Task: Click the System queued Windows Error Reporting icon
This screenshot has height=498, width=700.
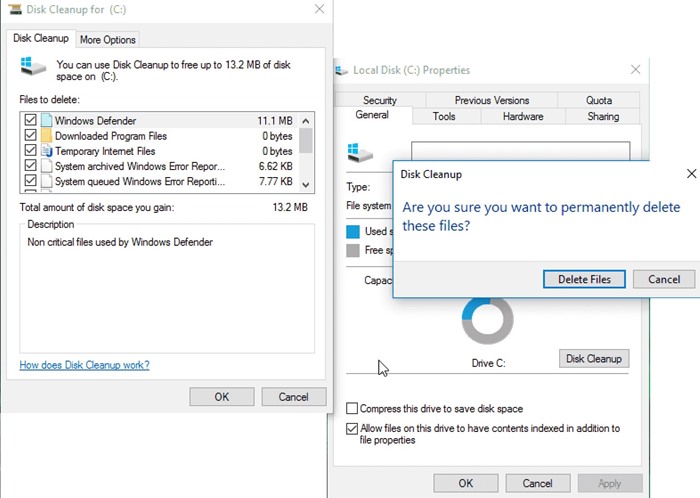Action: click(x=46, y=181)
